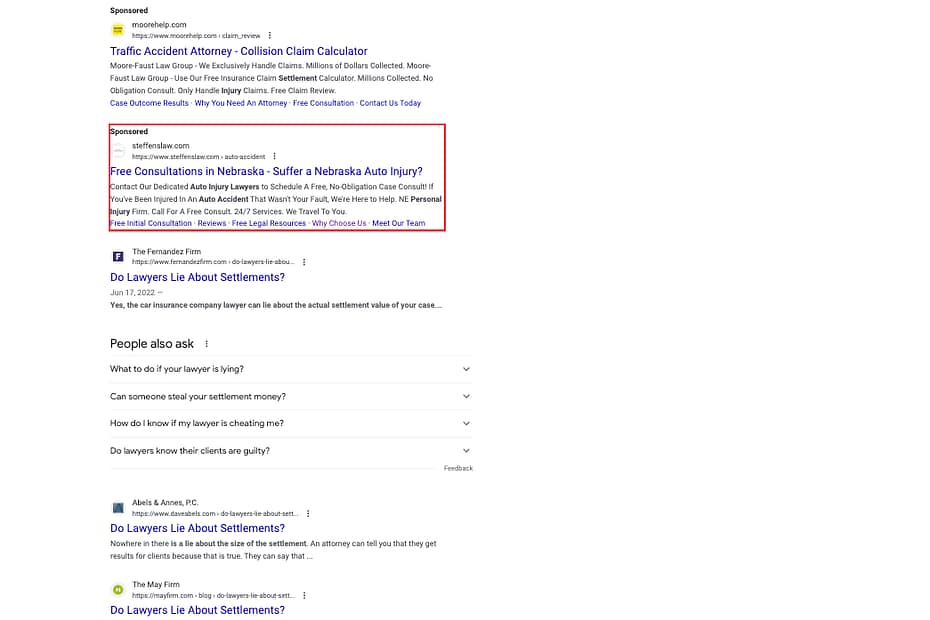Open the People also ask options menu
Viewport: 930px width, 620px height.
coord(206,344)
